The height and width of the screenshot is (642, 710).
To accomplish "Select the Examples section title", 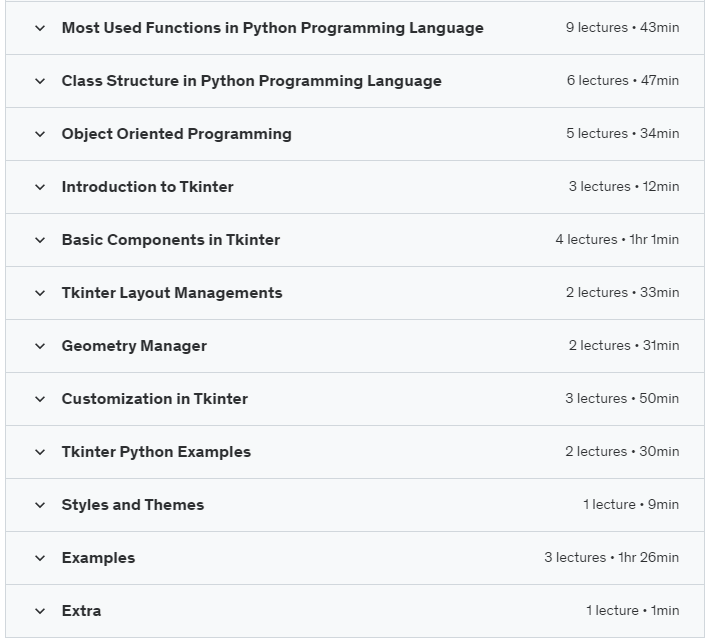I will click(x=98, y=558).
